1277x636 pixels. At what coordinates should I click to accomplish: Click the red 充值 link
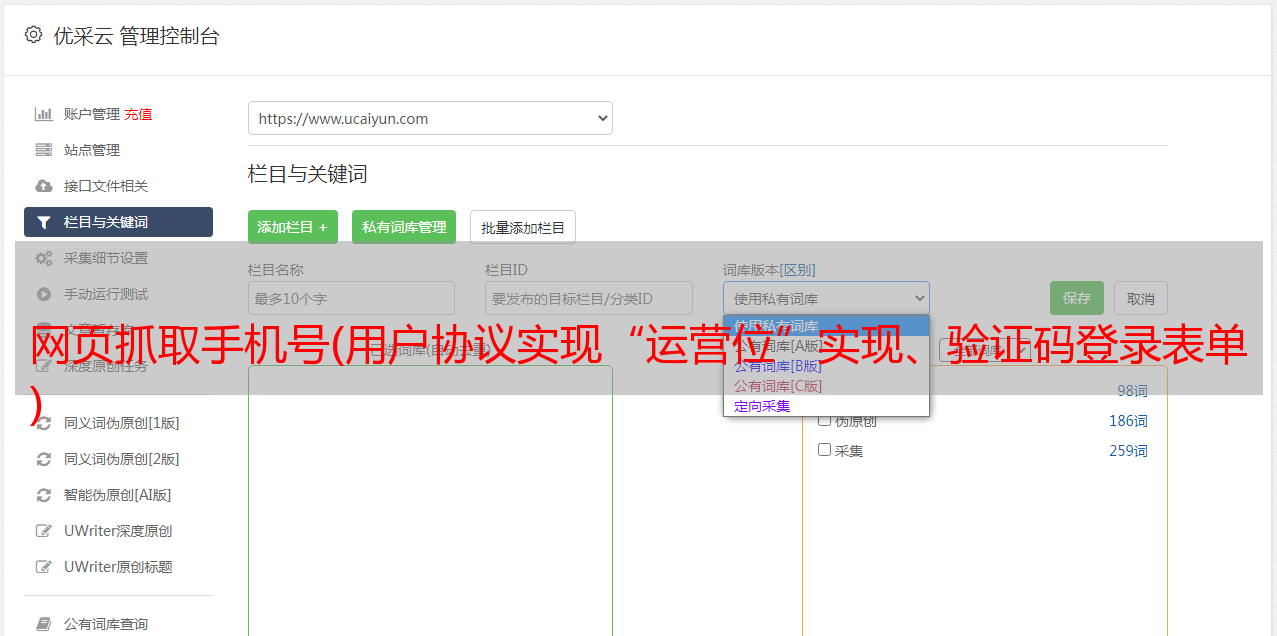pyautogui.click(x=138, y=114)
